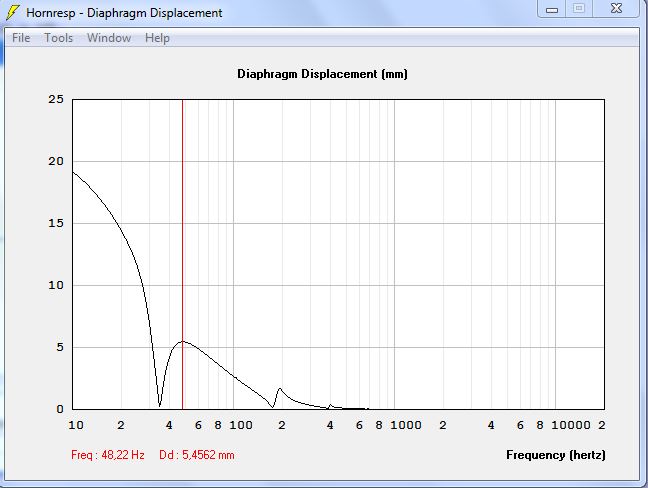This screenshot has height=488, width=648.
Task: Click the red frequency cursor line
Action: tap(182, 254)
